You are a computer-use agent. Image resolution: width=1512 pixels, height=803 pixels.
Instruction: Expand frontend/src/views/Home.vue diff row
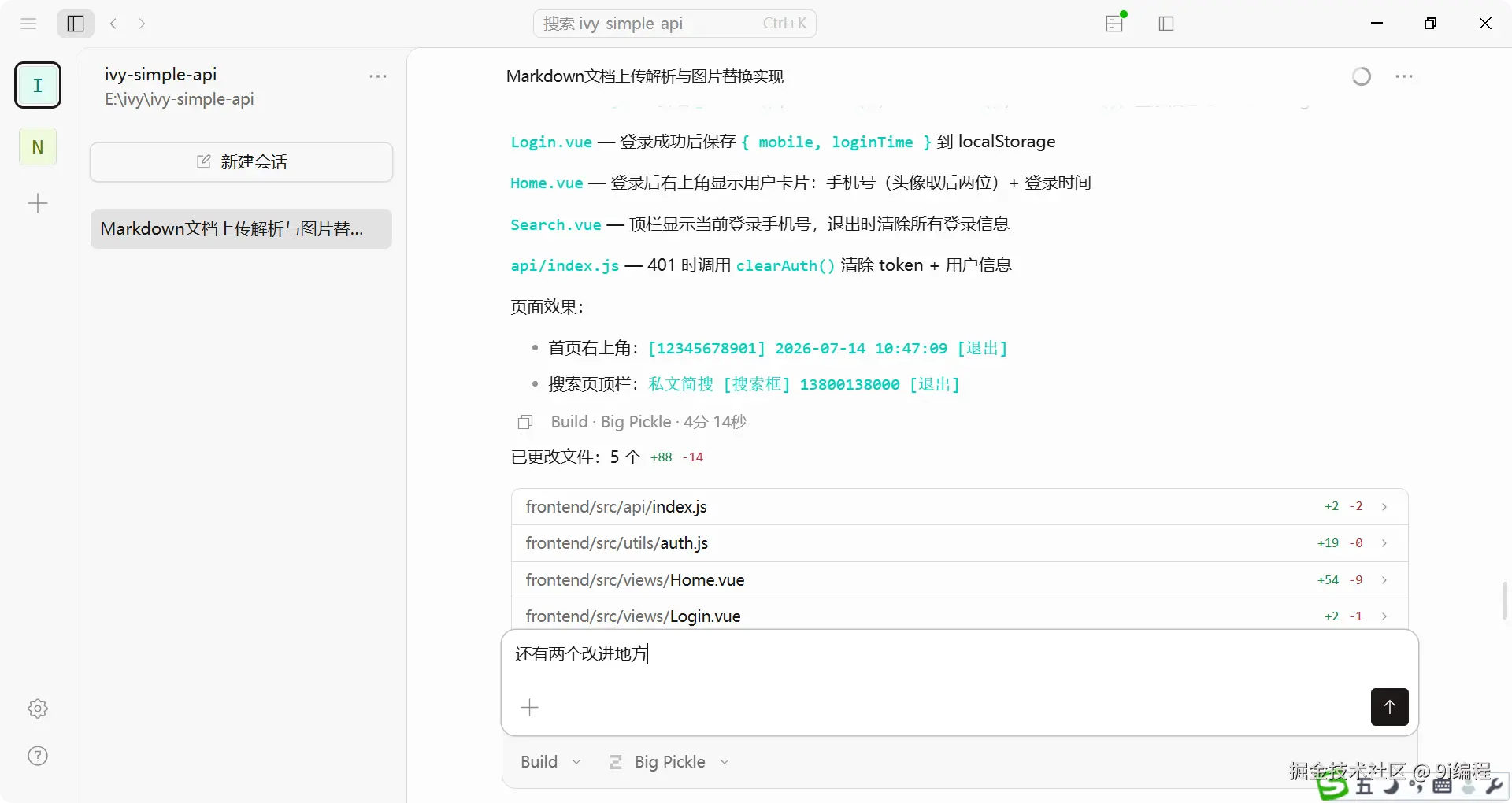pos(959,580)
